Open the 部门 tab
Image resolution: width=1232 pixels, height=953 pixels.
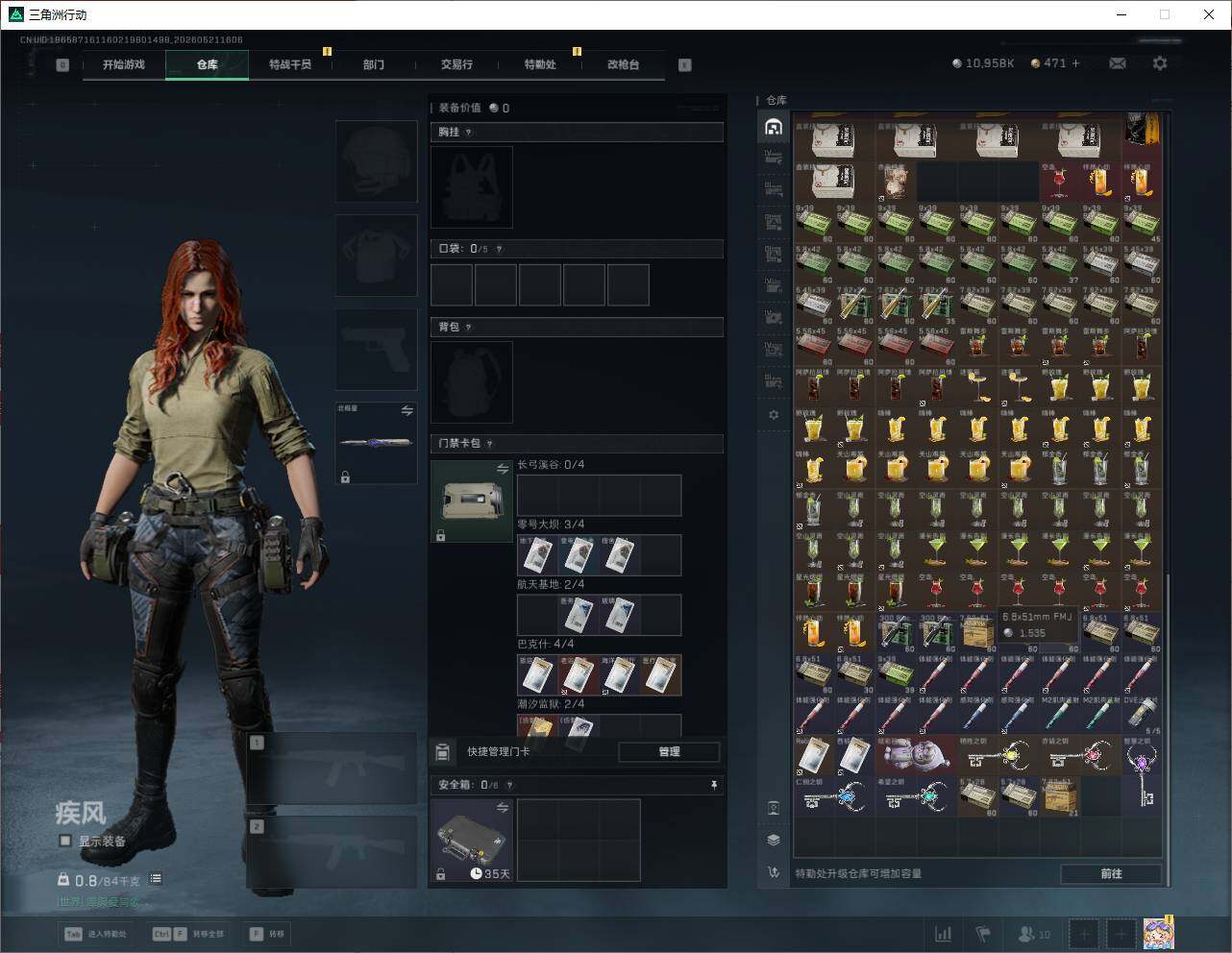374,65
